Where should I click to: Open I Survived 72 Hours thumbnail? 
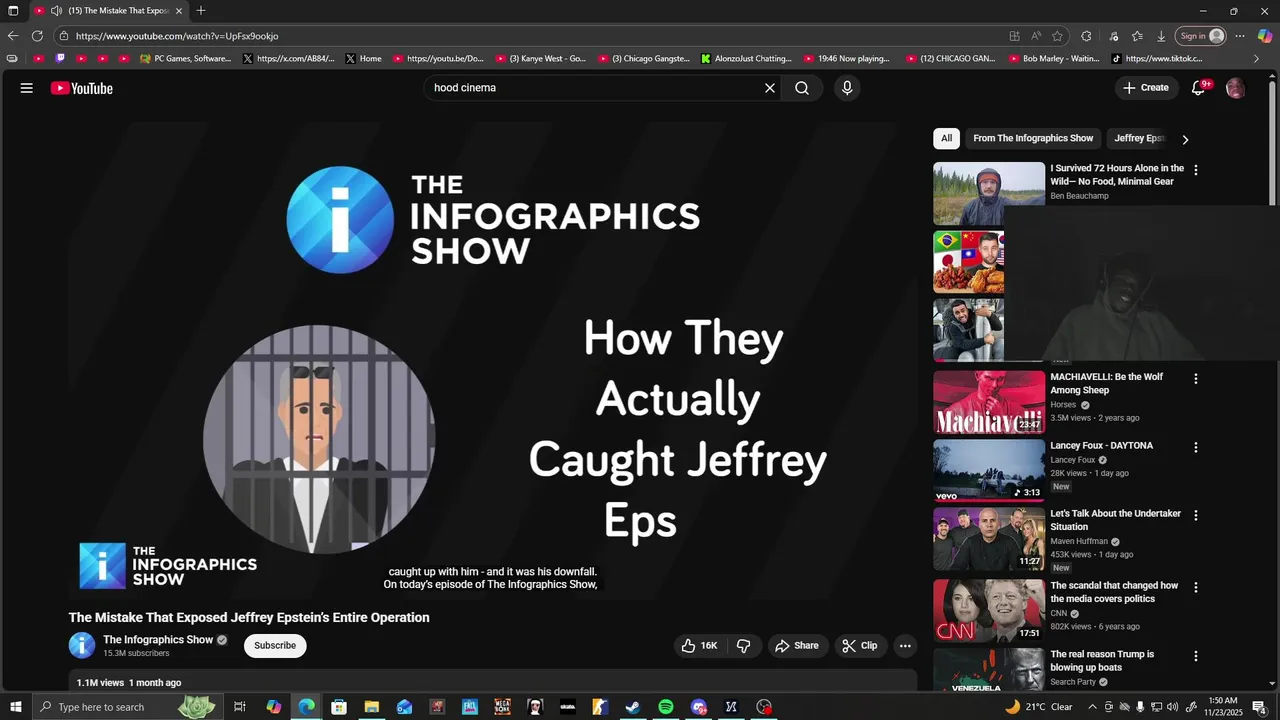pos(989,194)
